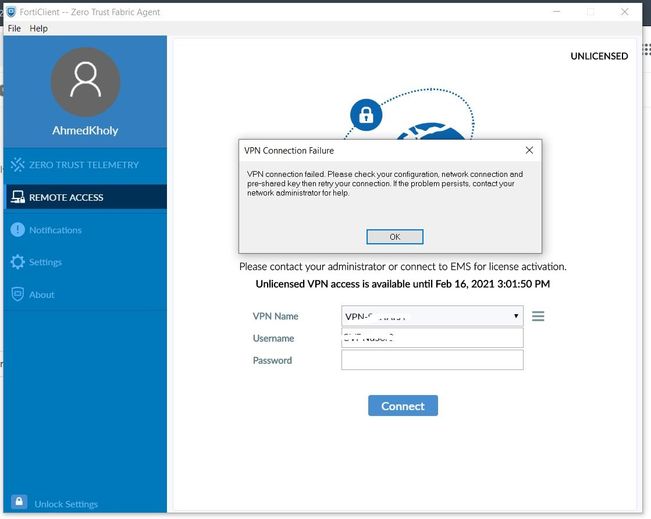Click the Connect button
Screen dimensions: 651x519
(403, 406)
